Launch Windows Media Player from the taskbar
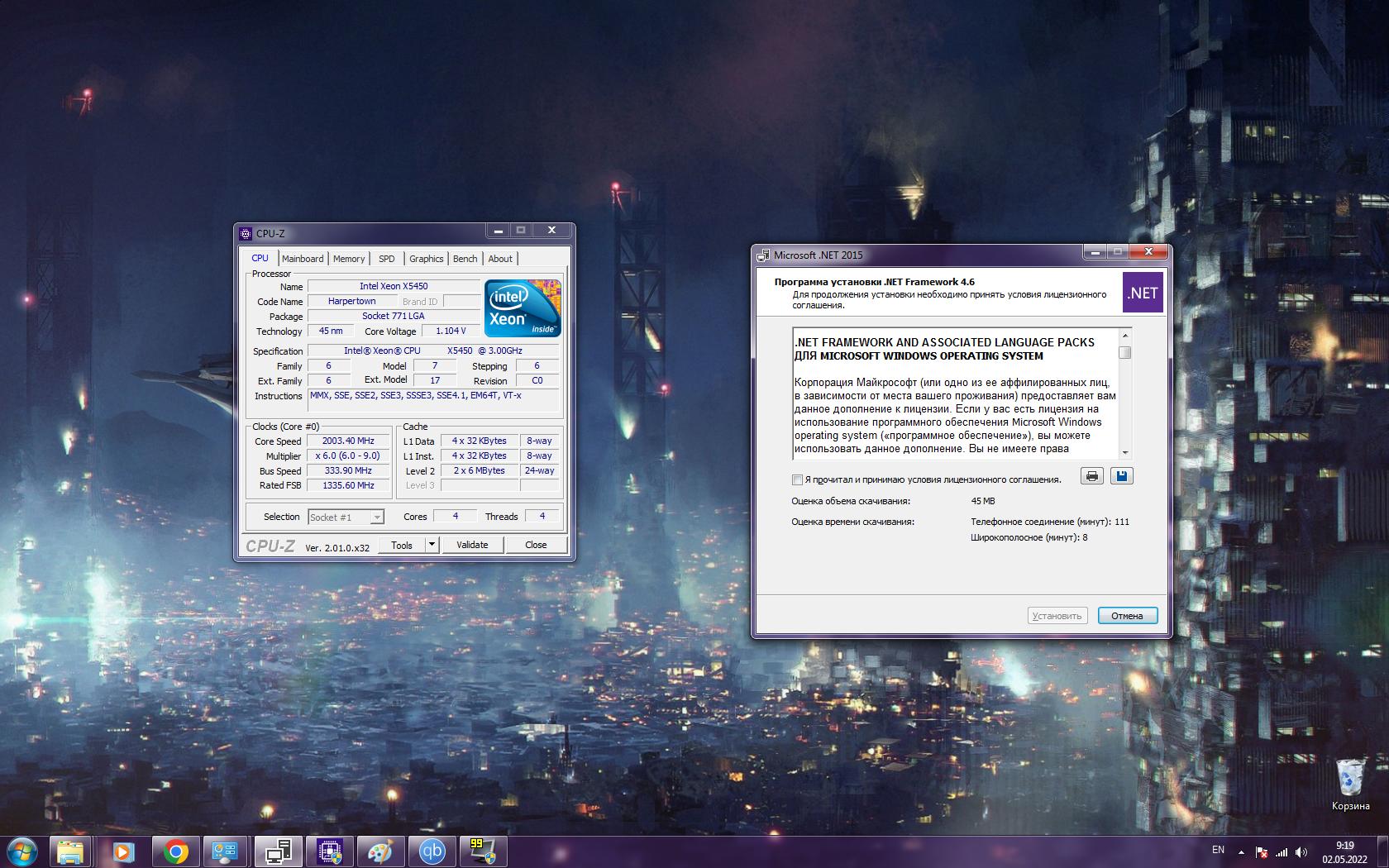Image resolution: width=1389 pixels, height=868 pixels. pyautogui.click(x=123, y=851)
